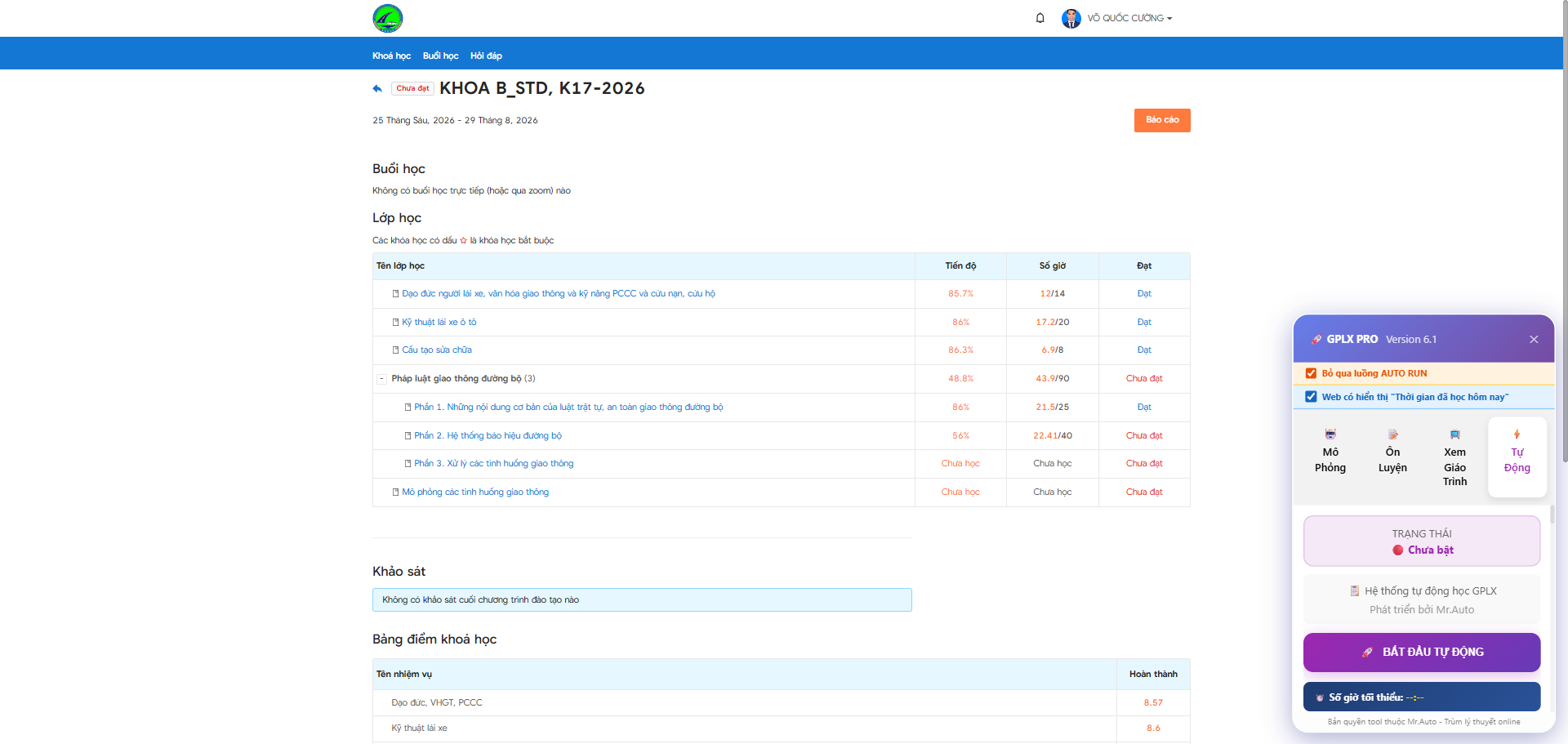Viewport: 1568px width, 744px height.
Task: Open the VÕ QUỐC CƯỜNG account dropdown
Action: [1129, 18]
